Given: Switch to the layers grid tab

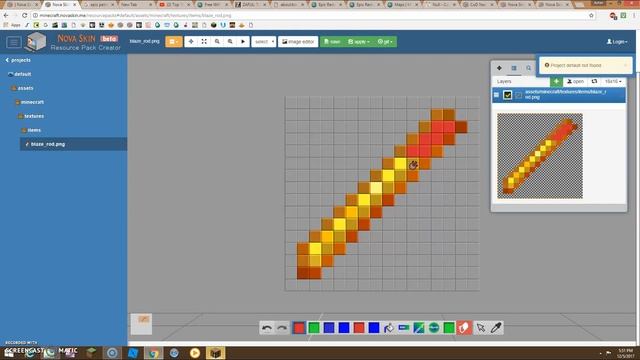Looking at the screenshot, I should pos(514,68).
